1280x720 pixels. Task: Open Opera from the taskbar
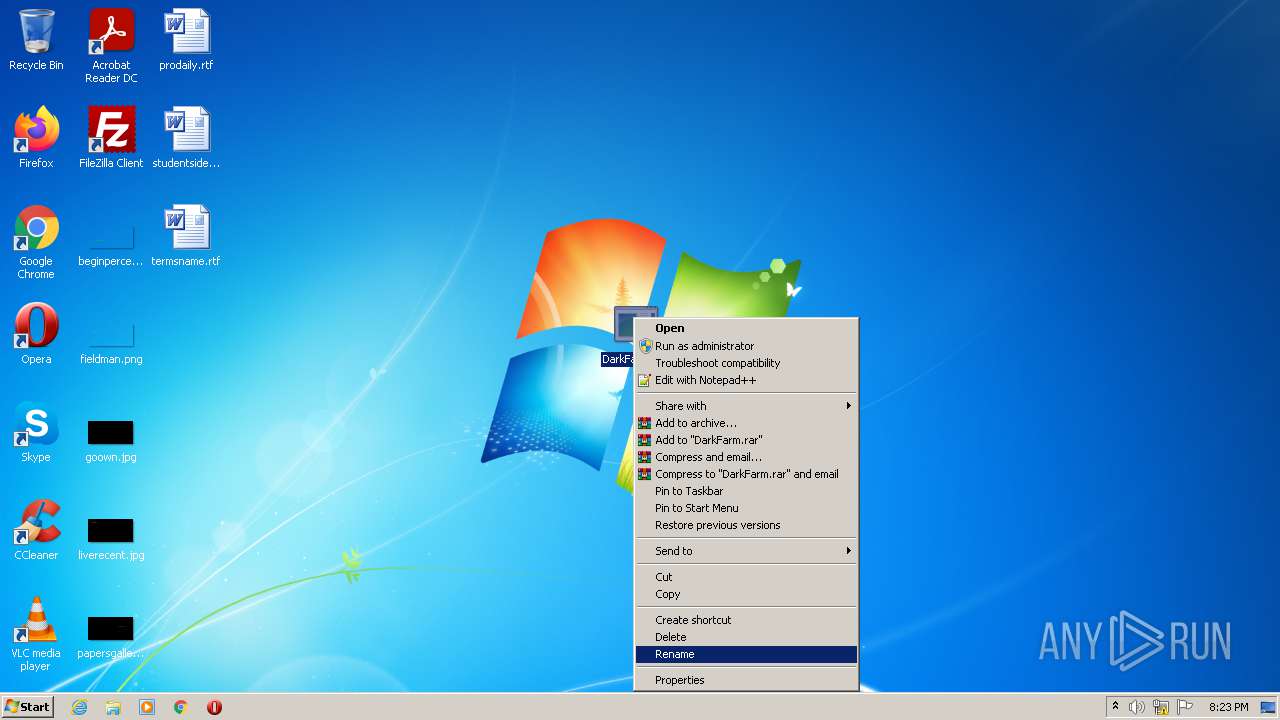(x=214, y=707)
